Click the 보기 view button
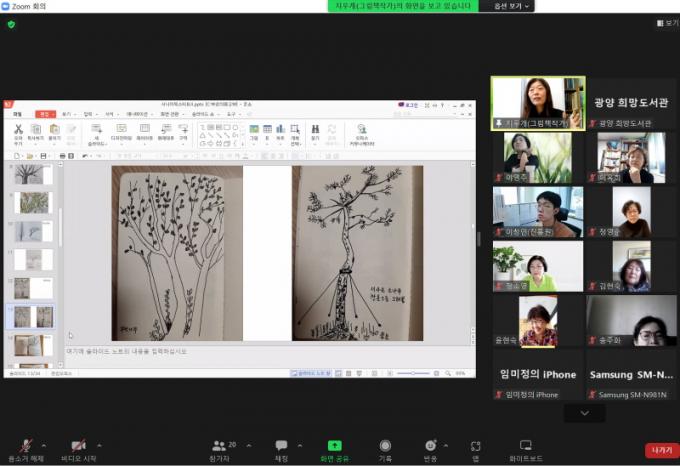This screenshot has width=680, height=466. point(667,23)
